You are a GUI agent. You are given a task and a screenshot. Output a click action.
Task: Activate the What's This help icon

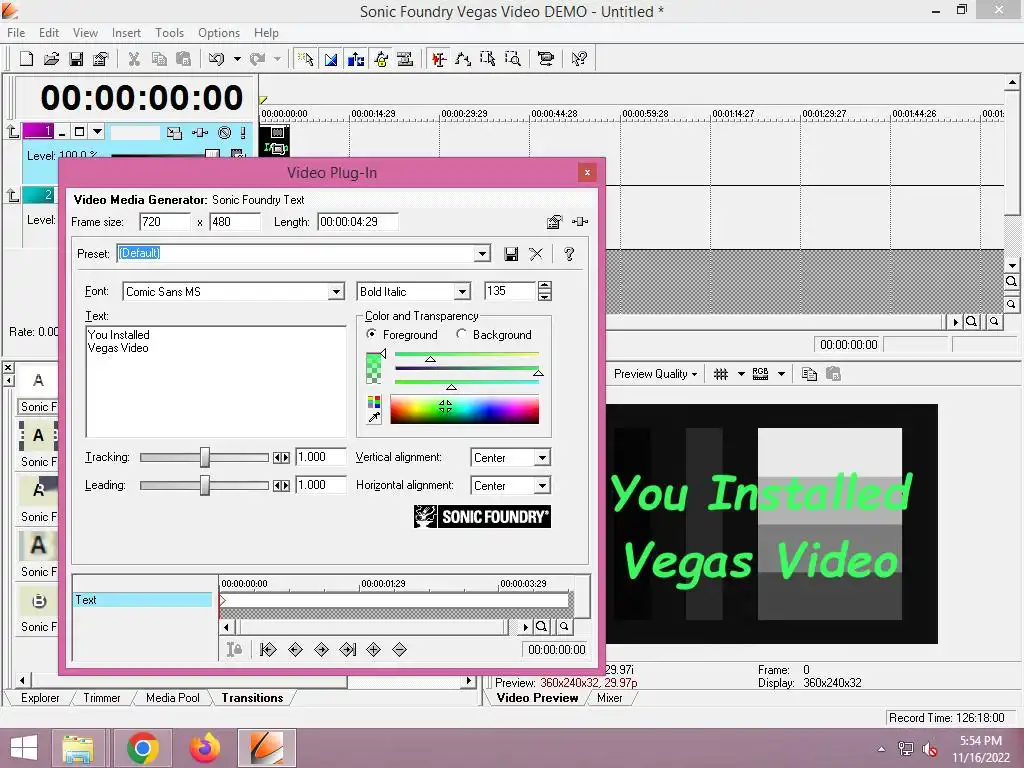point(579,59)
